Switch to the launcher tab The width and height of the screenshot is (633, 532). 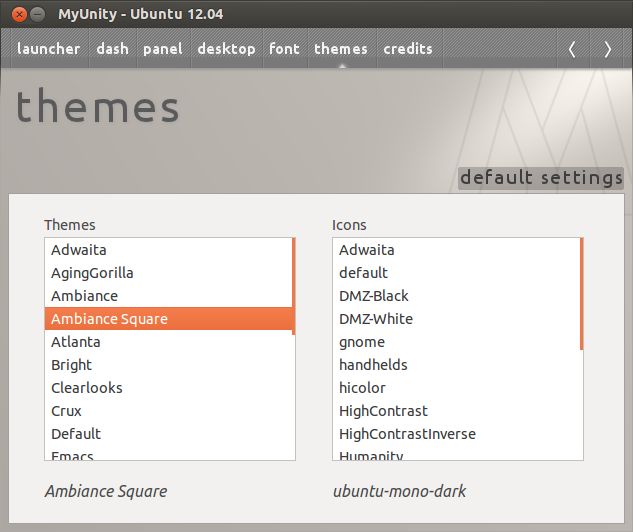point(48,49)
